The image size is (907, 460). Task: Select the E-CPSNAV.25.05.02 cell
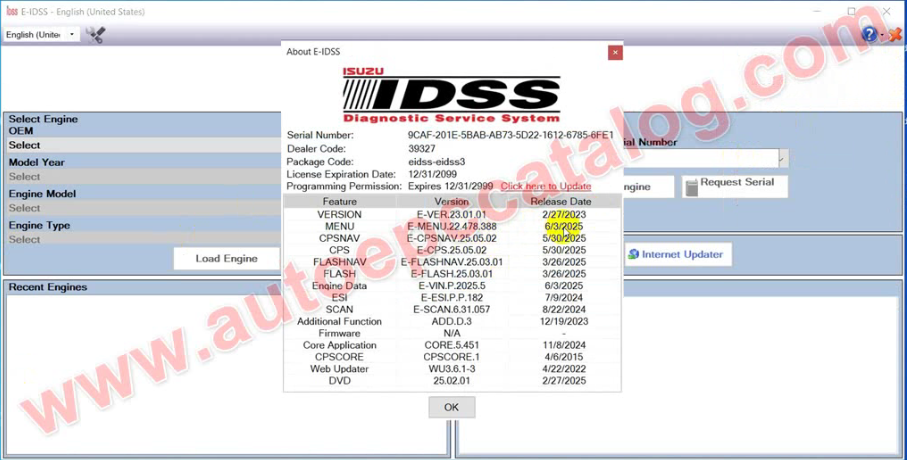click(x=451, y=238)
